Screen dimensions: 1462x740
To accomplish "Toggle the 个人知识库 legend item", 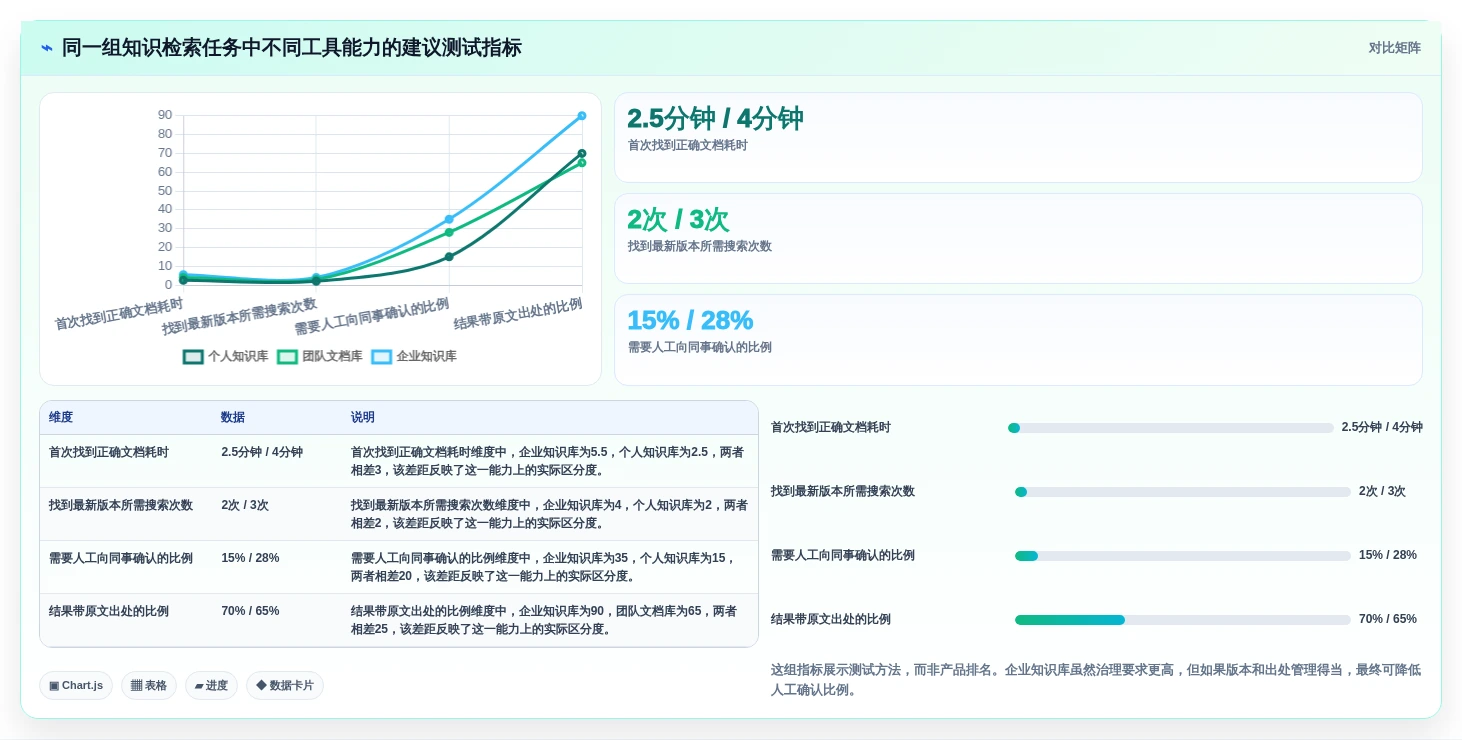I will (x=226, y=356).
